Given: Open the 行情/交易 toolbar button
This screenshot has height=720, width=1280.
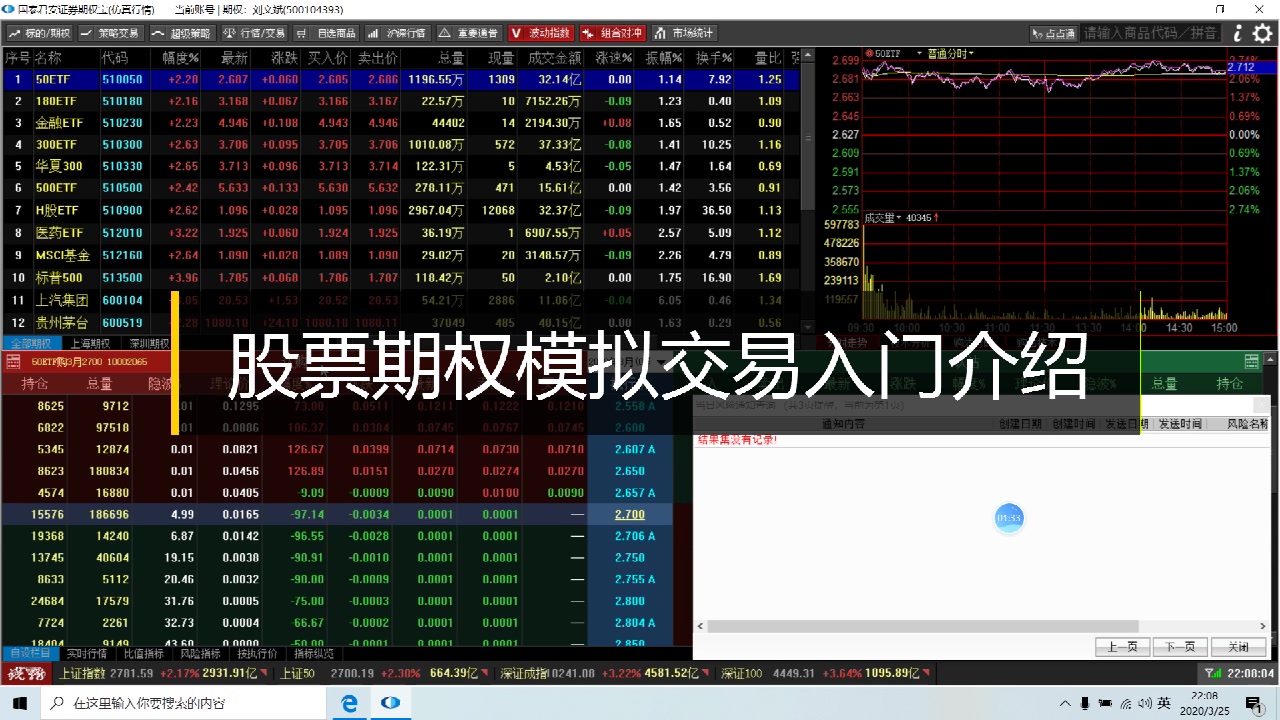Looking at the screenshot, I should pyautogui.click(x=254, y=33).
